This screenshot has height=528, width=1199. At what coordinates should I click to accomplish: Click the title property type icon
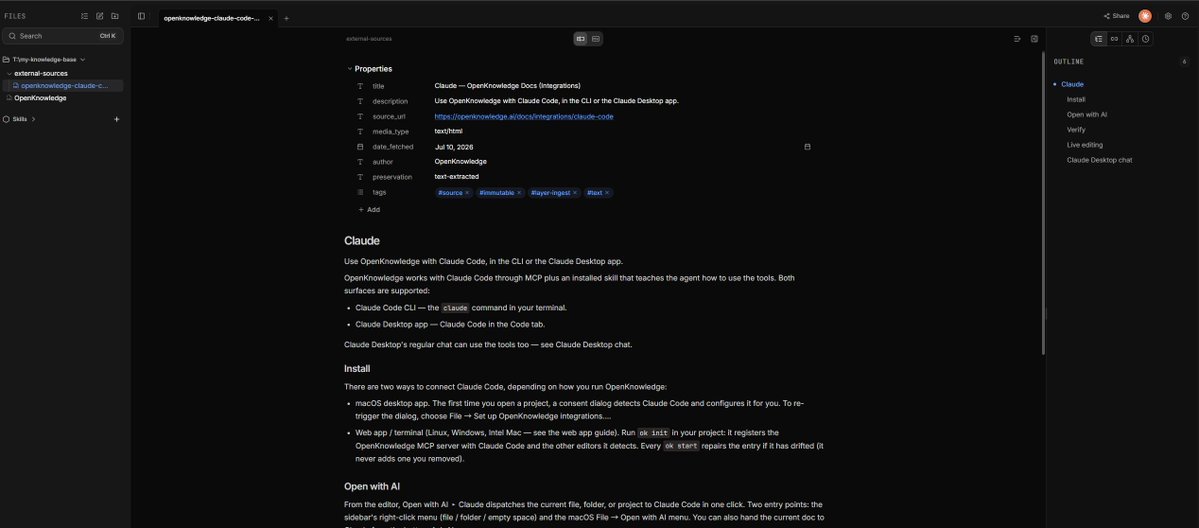(360, 86)
